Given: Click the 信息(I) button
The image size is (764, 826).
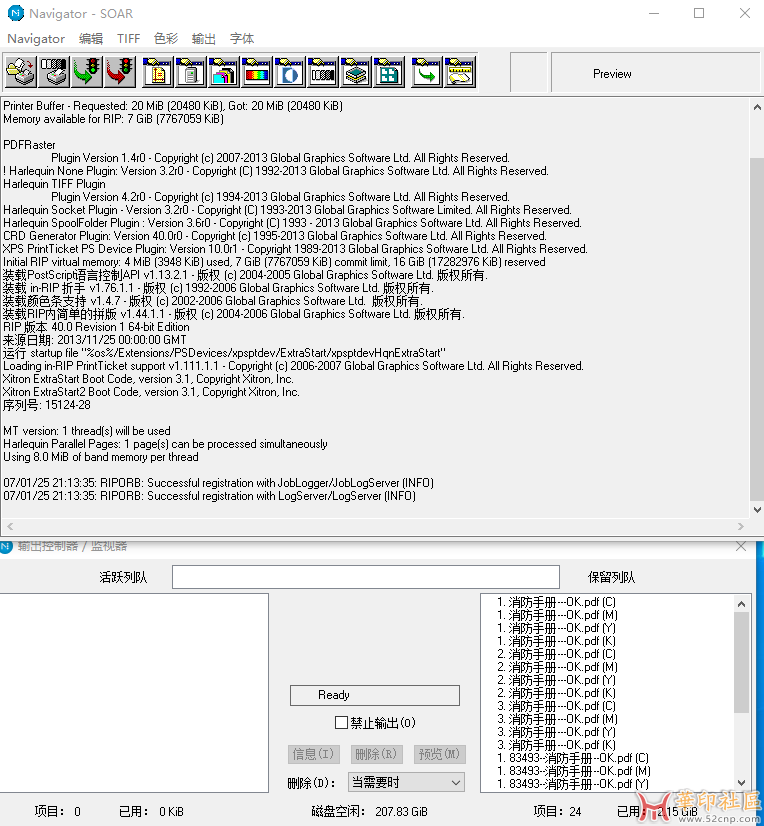Looking at the screenshot, I should click(314, 754).
